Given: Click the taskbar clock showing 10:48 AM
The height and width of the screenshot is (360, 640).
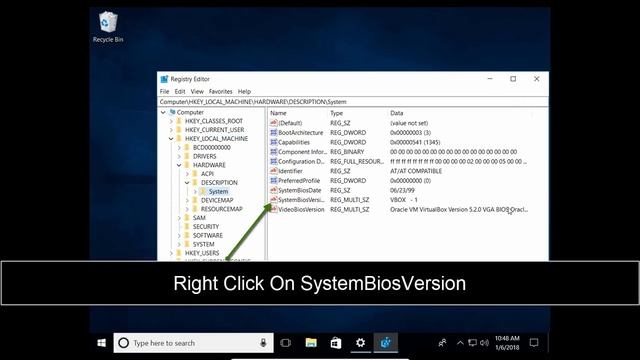Looking at the screenshot, I should (x=507, y=343).
